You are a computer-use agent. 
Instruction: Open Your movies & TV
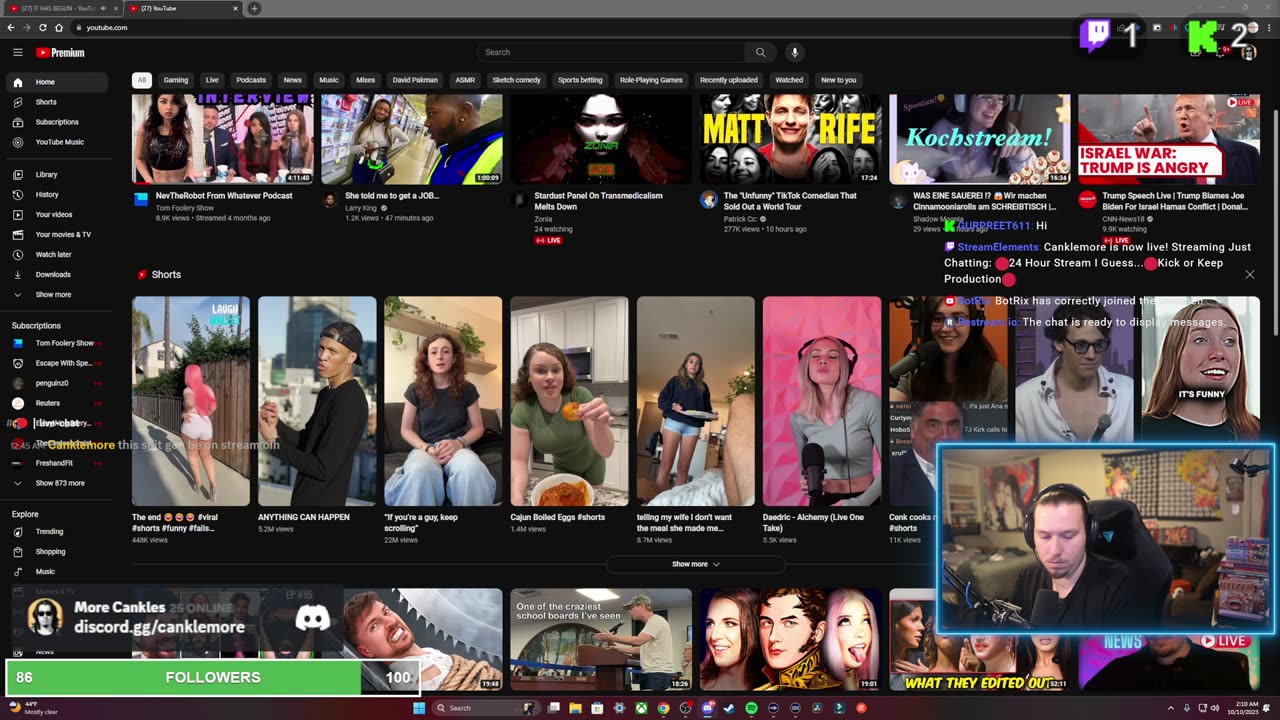click(x=56, y=234)
